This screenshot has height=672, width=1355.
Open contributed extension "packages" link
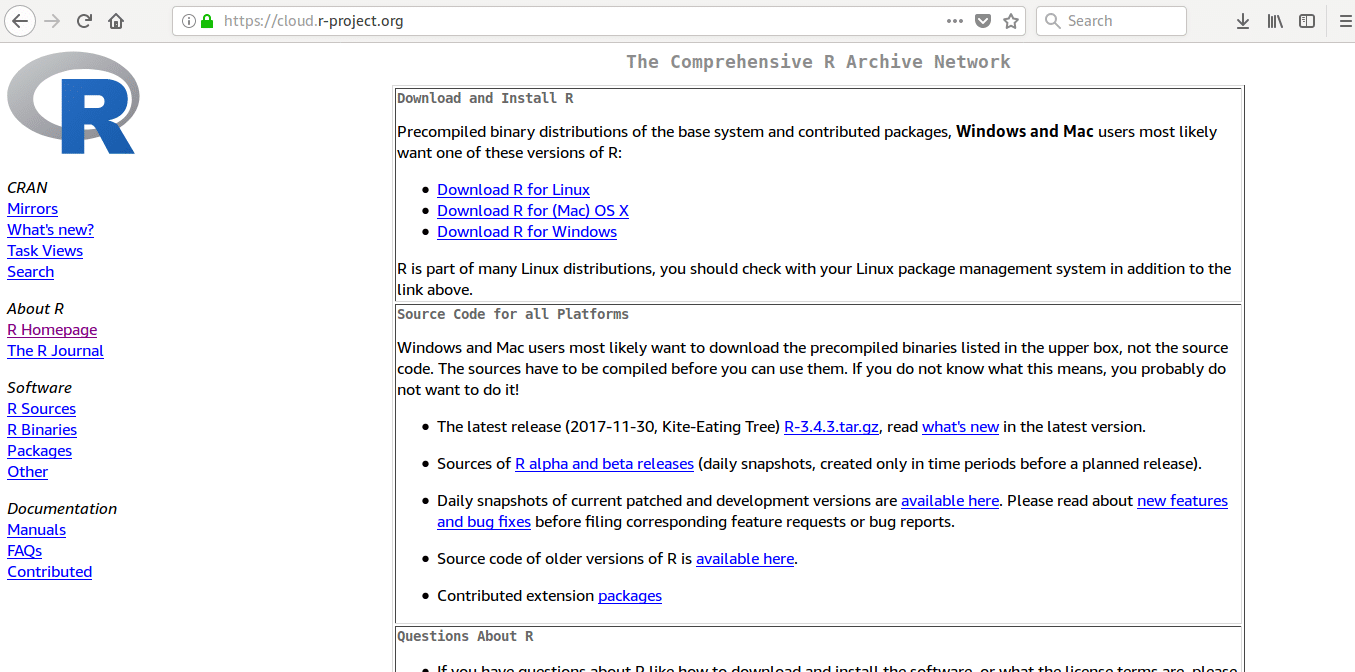click(630, 596)
